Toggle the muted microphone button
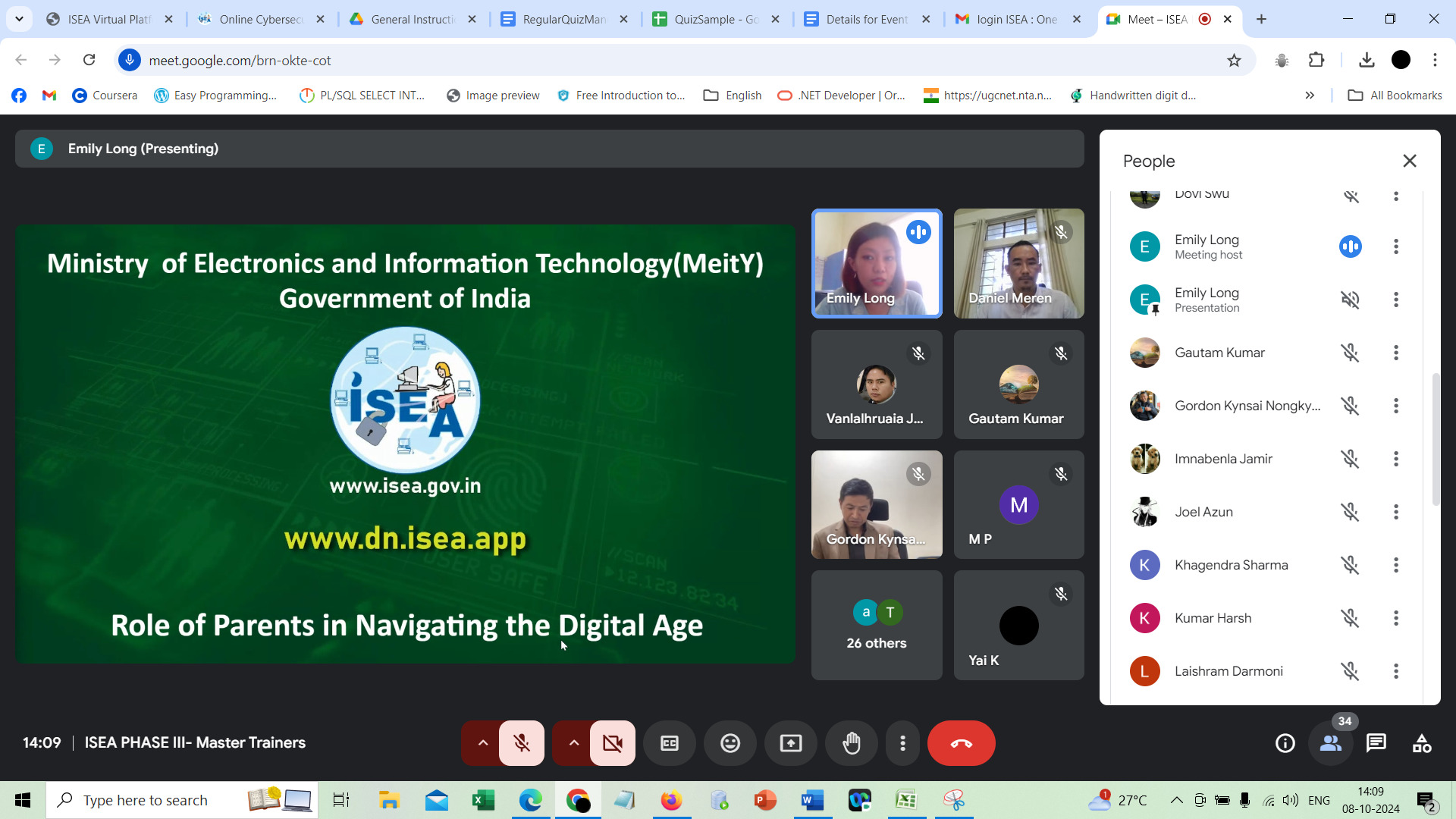Image resolution: width=1456 pixels, height=819 pixels. click(x=522, y=743)
